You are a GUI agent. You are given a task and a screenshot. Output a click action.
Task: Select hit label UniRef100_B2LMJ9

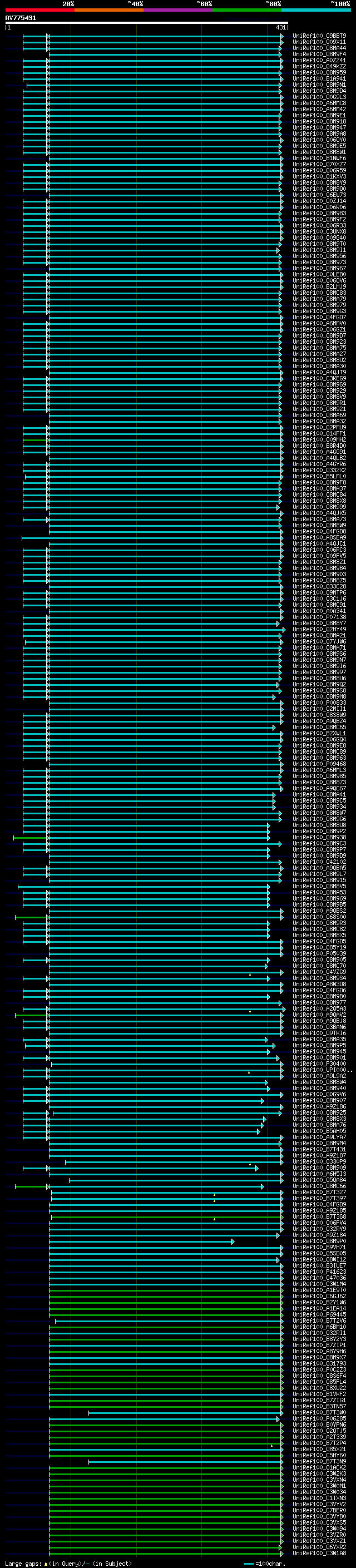pos(319,286)
